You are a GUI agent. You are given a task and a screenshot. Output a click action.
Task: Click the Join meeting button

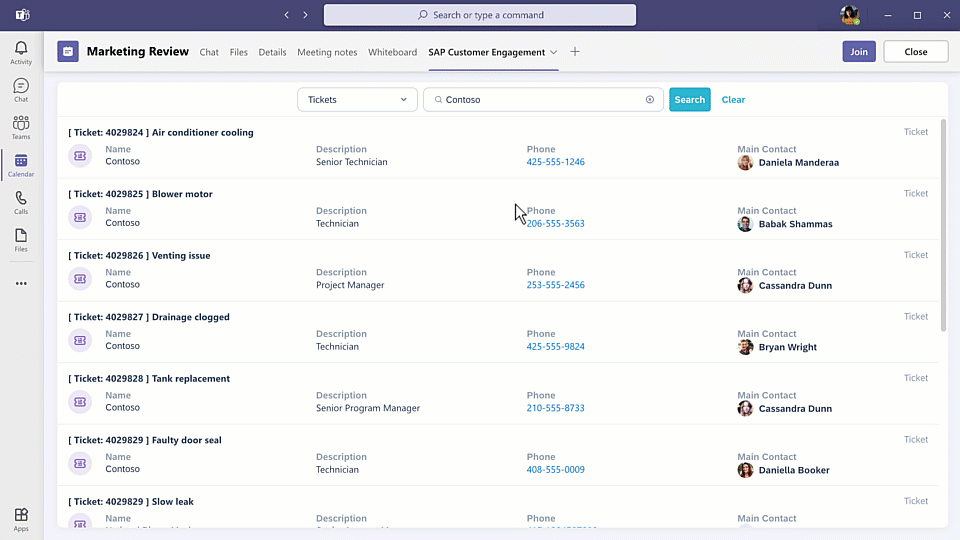(858, 52)
